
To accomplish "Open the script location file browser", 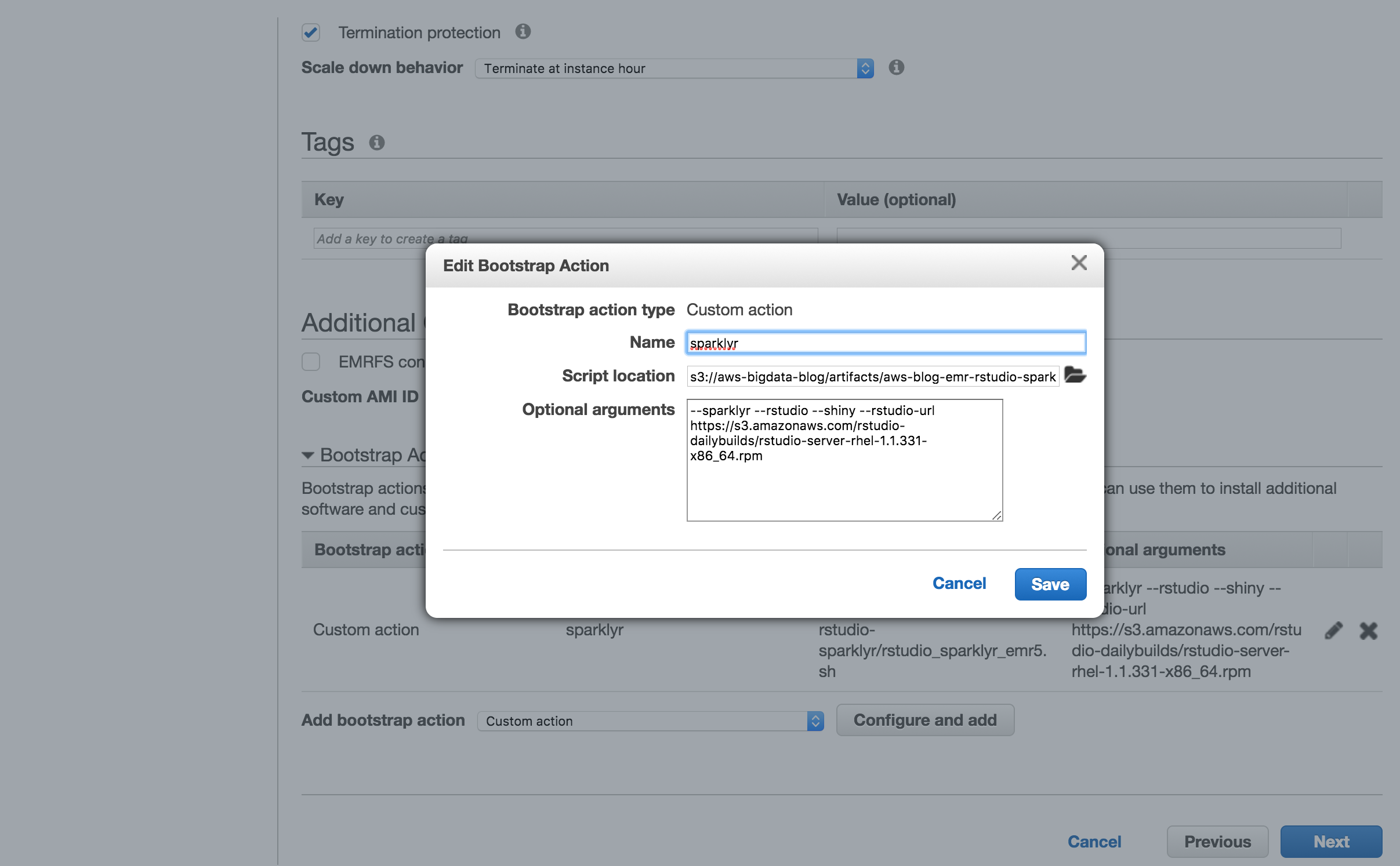I will tap(1074, 376).
